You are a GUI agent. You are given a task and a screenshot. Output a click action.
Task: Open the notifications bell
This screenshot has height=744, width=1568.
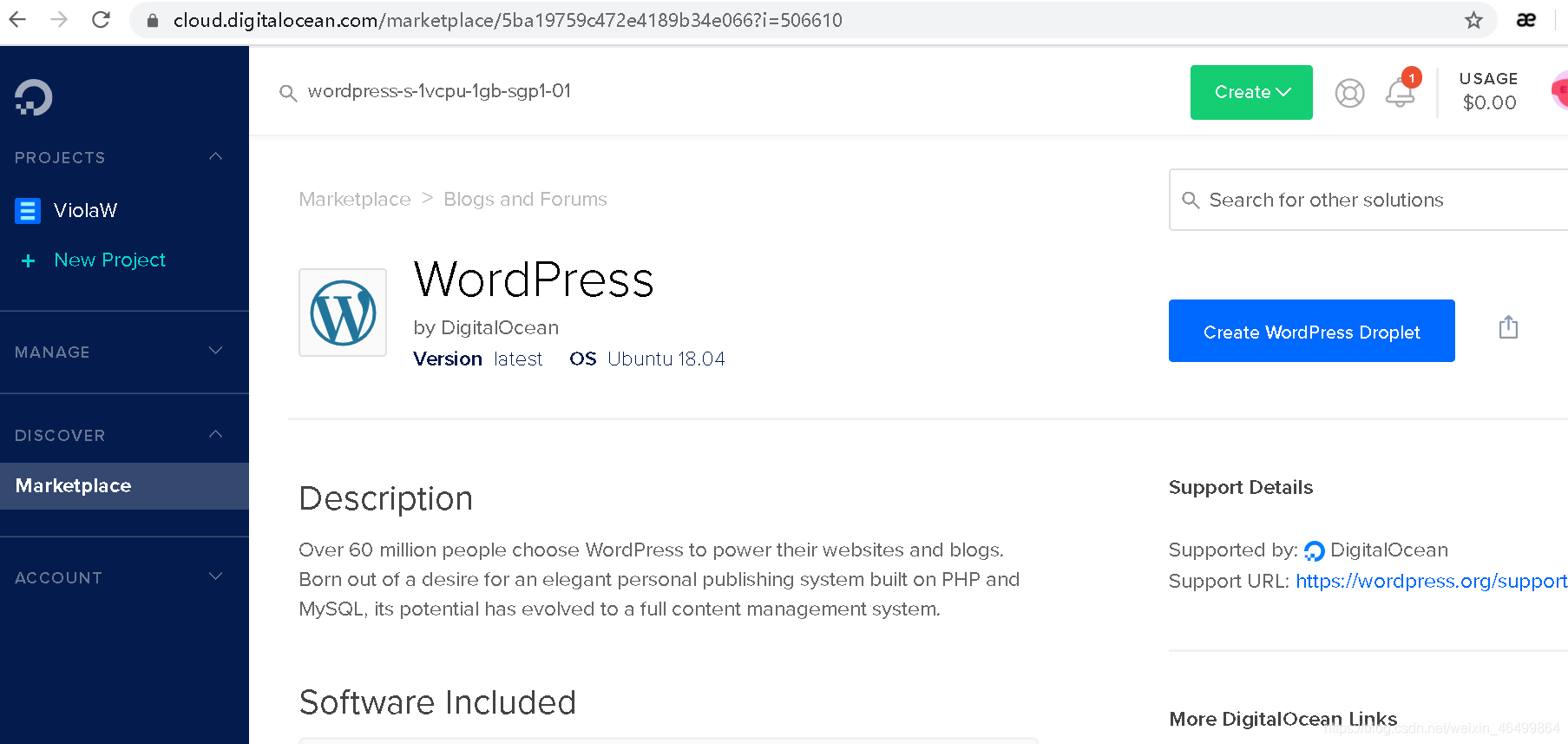(1400, 93)
